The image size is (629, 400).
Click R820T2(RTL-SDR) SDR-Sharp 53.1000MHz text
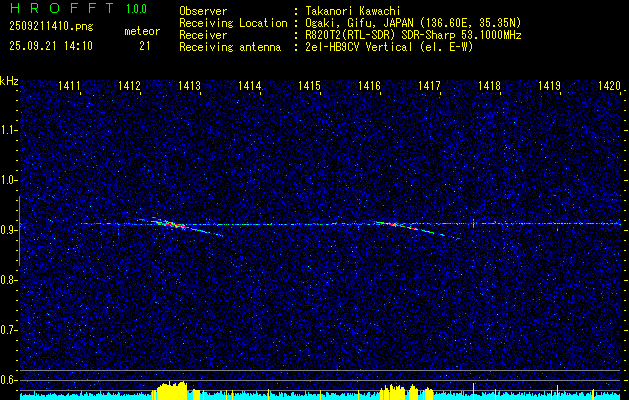click(413, 35)
